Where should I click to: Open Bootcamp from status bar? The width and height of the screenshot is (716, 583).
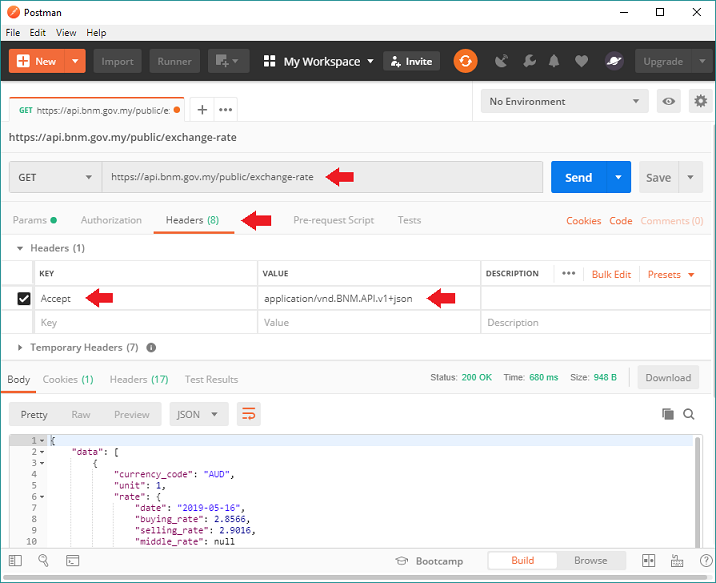coord(429,561)
